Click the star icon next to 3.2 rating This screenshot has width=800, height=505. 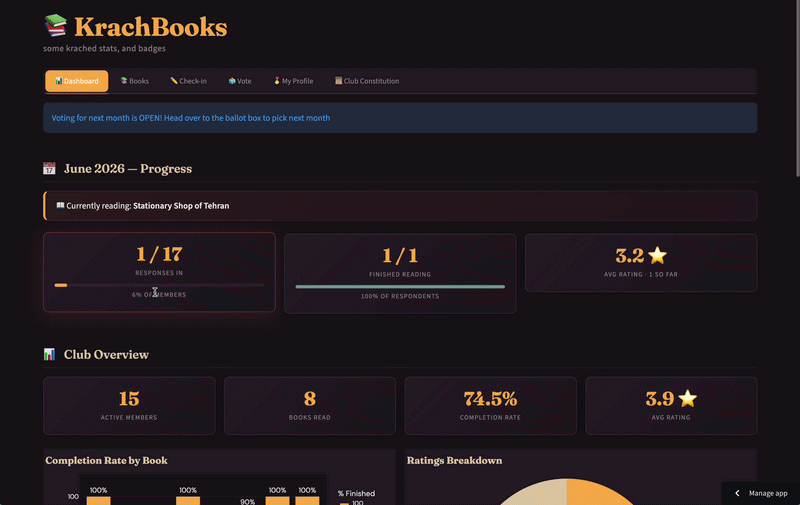click(x=658, y=256)
